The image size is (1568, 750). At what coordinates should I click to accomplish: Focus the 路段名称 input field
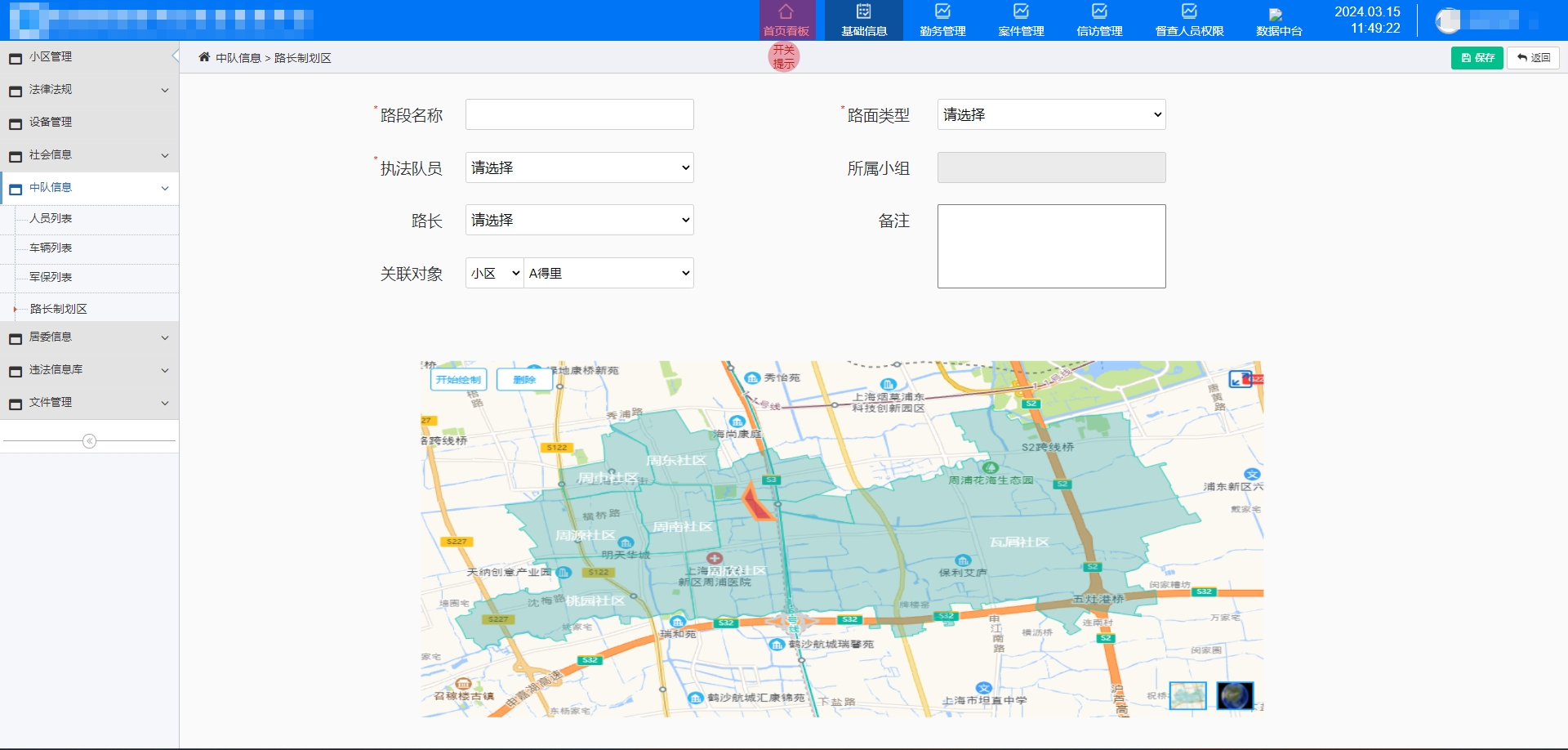coord(579,114)
